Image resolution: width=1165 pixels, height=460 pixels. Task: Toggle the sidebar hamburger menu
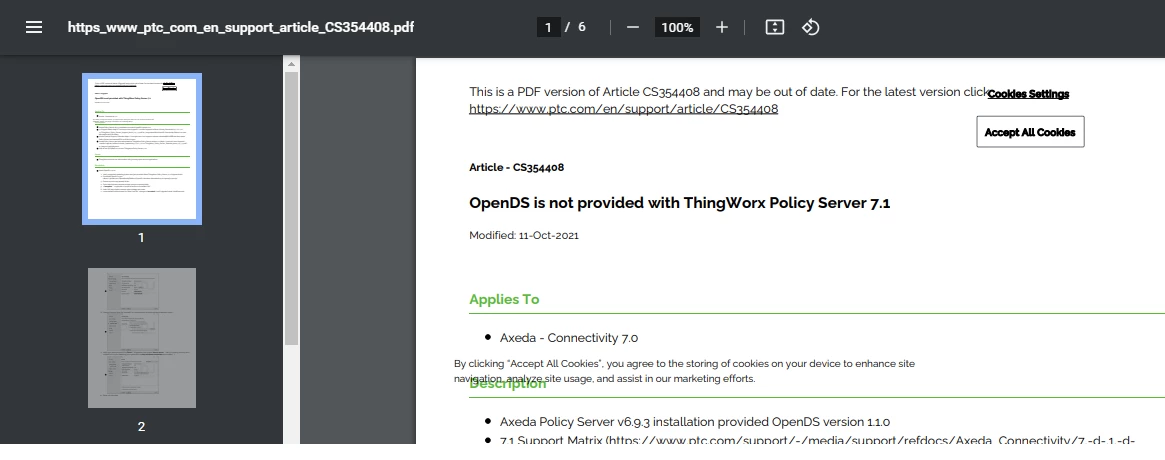33,27
